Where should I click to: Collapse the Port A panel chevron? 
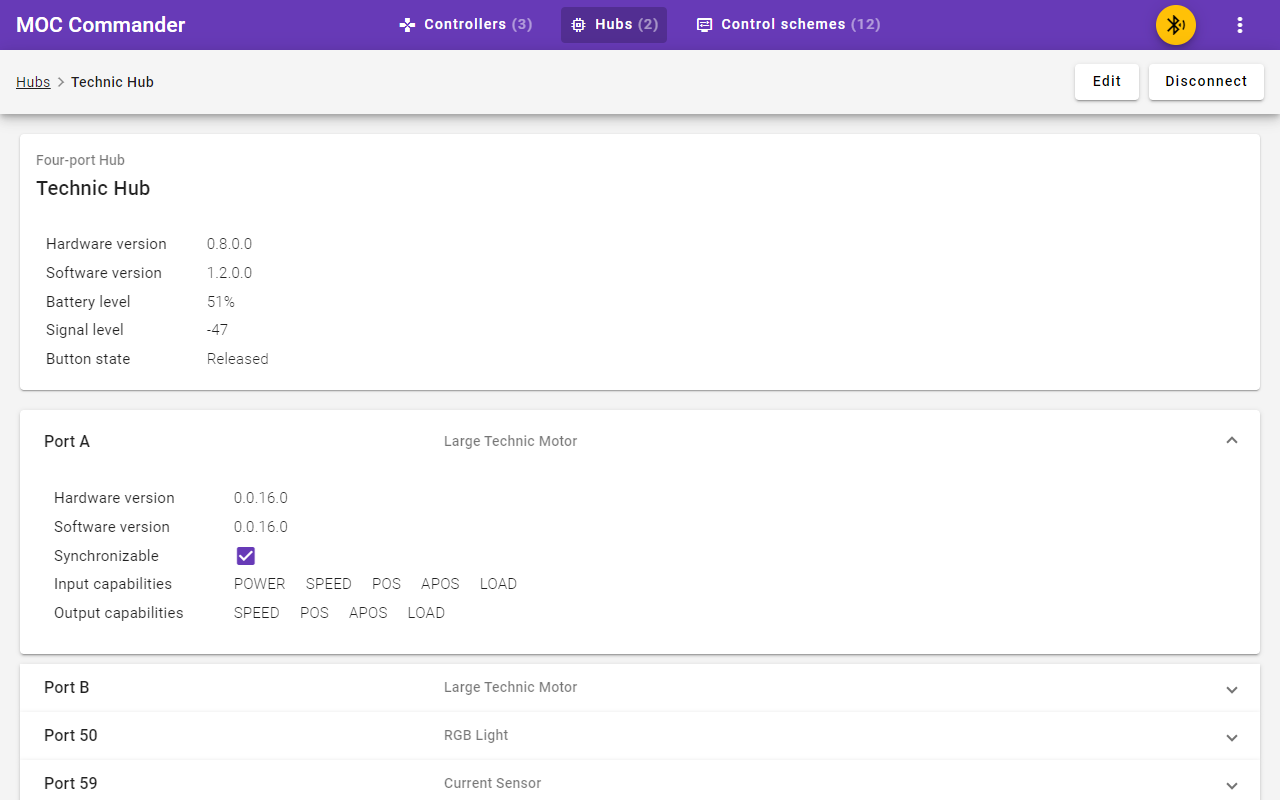[x=1232, y=441]
